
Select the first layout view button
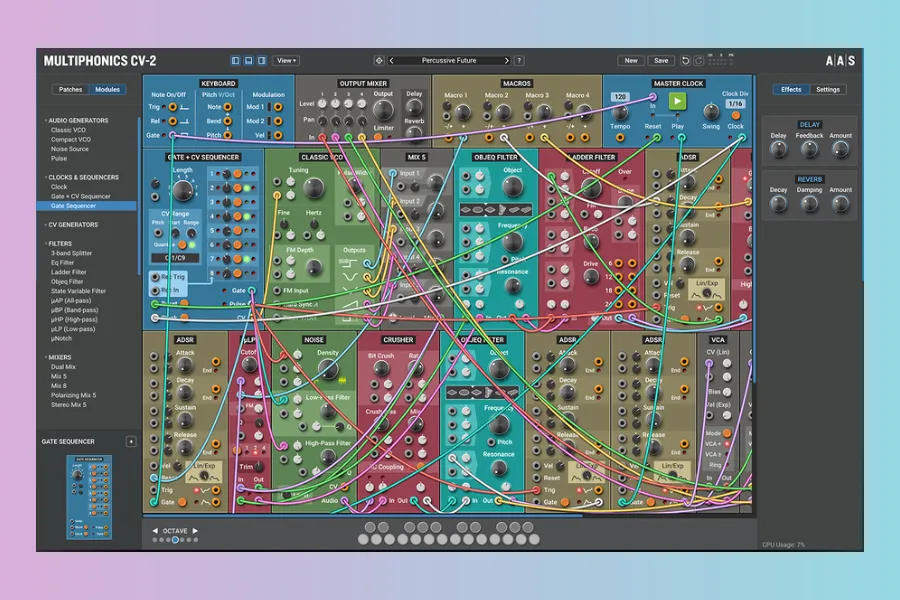coord(236,61)
